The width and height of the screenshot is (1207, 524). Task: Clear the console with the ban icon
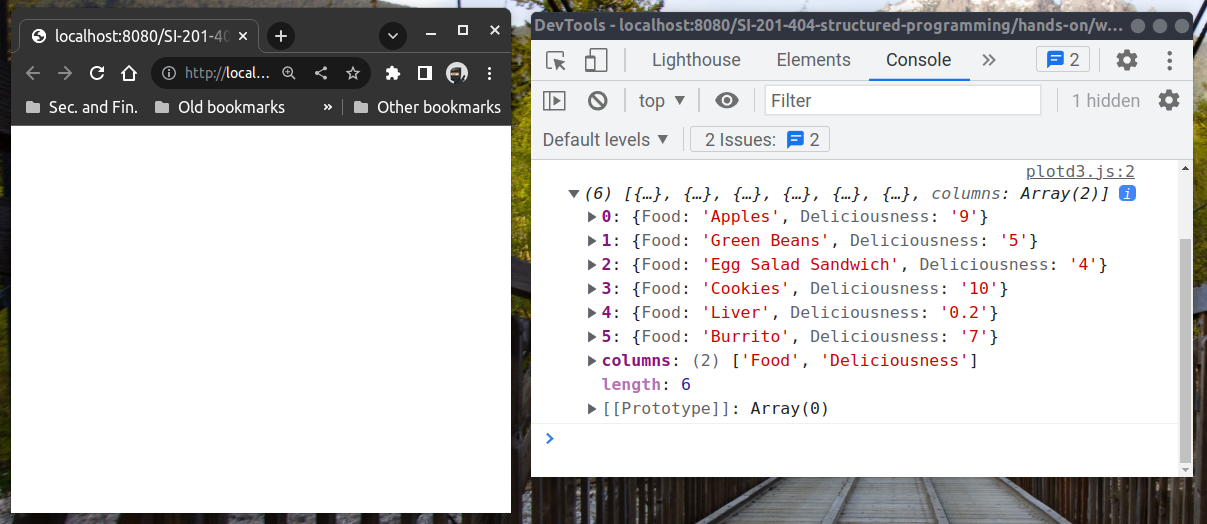(598, 101)
